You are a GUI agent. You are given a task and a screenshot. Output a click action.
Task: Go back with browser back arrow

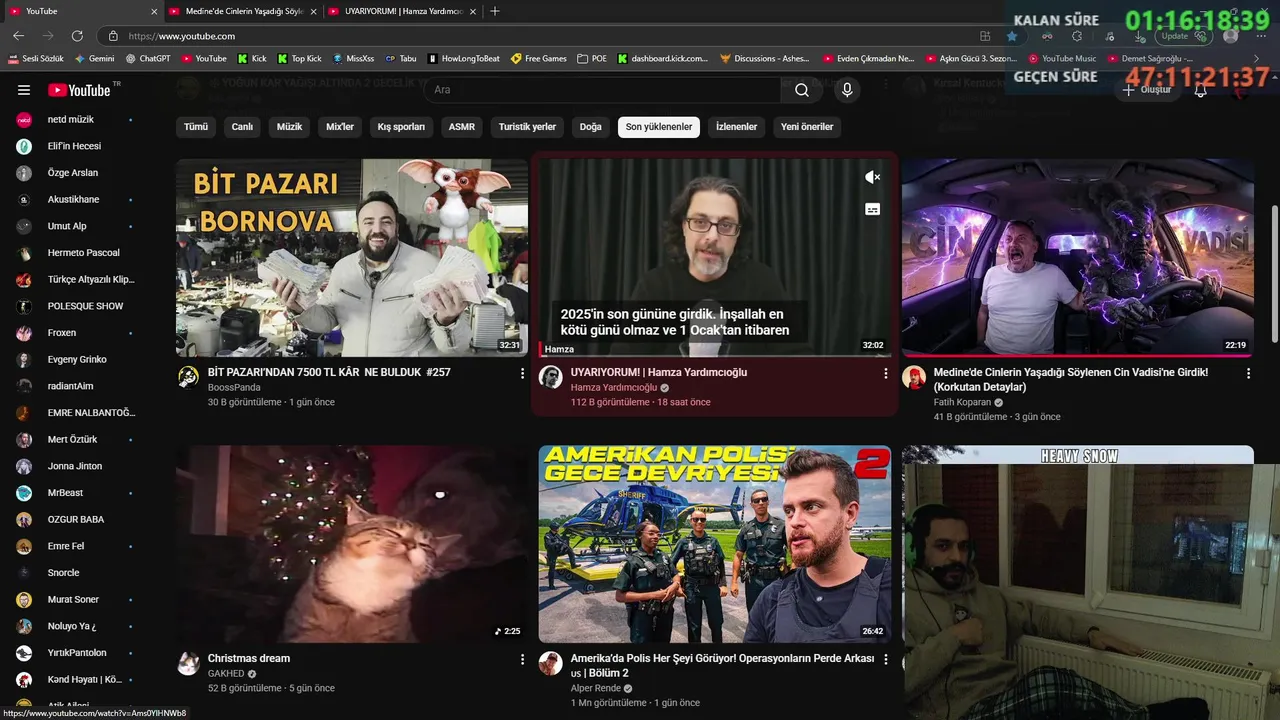tap(18, 36)
